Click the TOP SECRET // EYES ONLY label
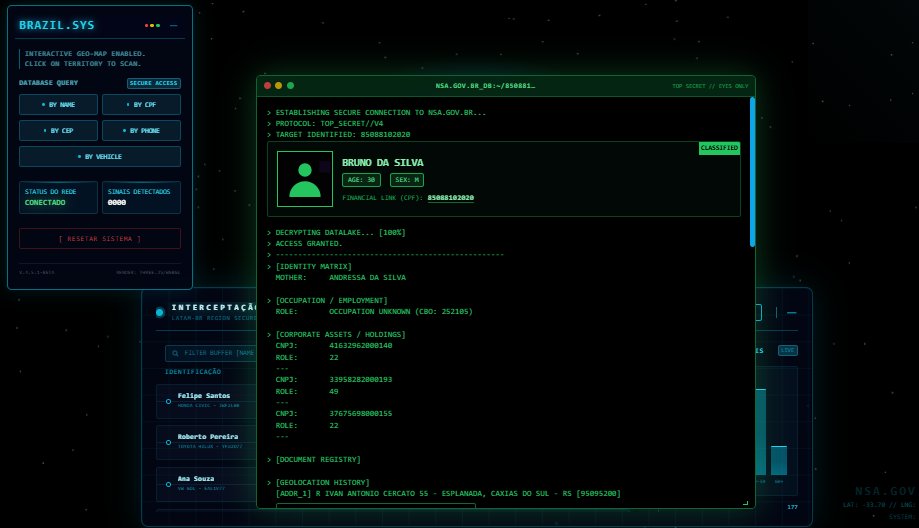The height and width of the screenshot is (528, 919). click(x=710, y=86)
